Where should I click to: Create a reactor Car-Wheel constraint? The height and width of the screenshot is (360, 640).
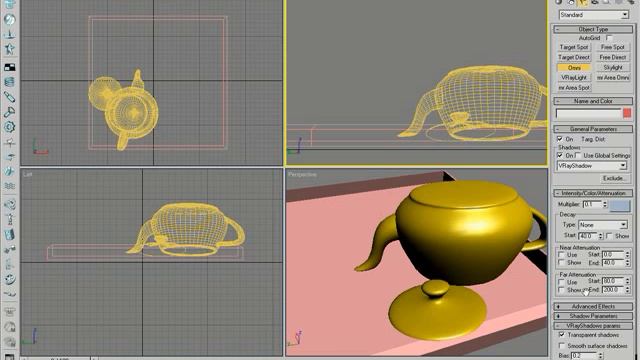click(9, 279)
